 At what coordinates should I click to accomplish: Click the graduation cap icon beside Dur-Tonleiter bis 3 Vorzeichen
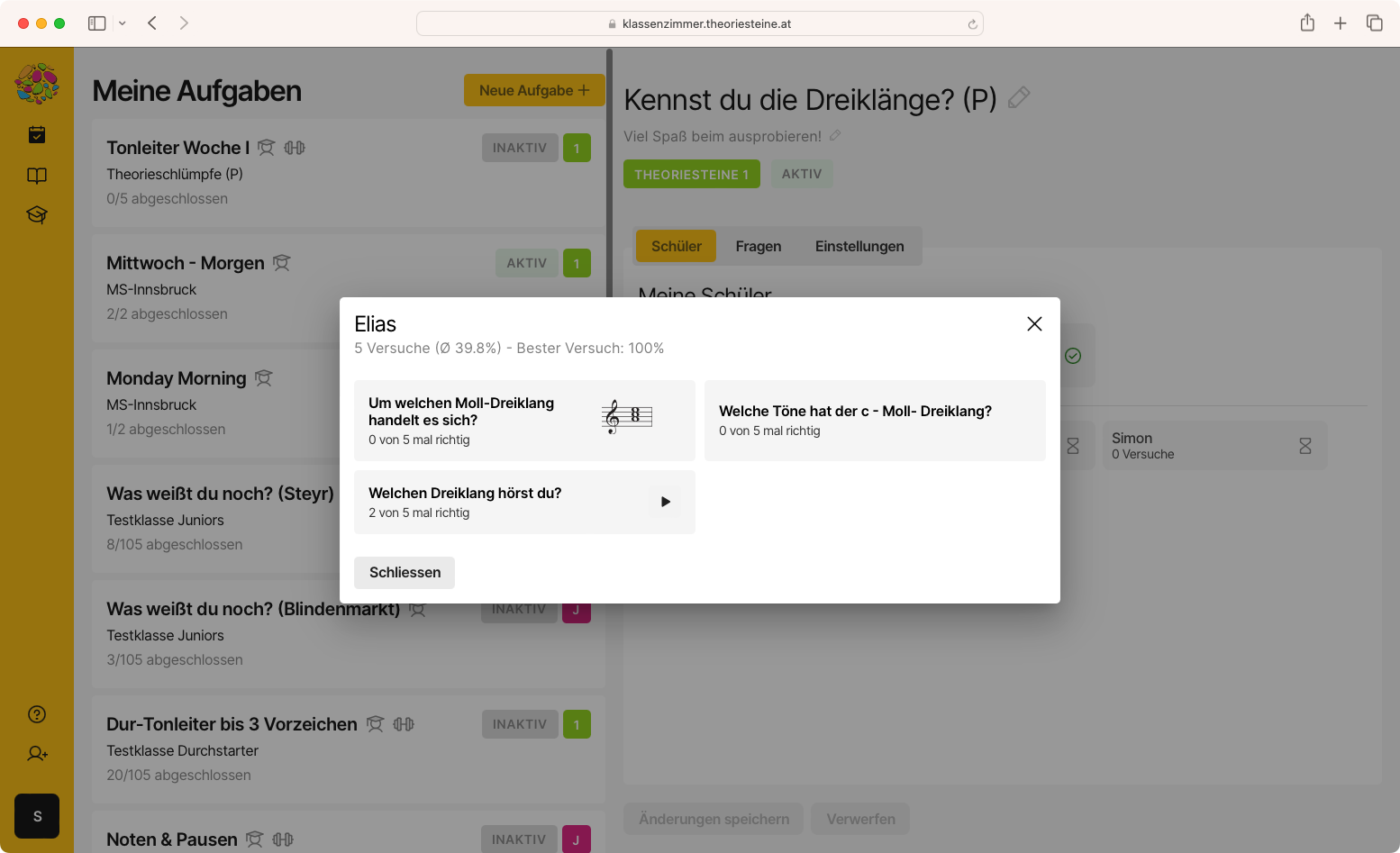(375, 723)
